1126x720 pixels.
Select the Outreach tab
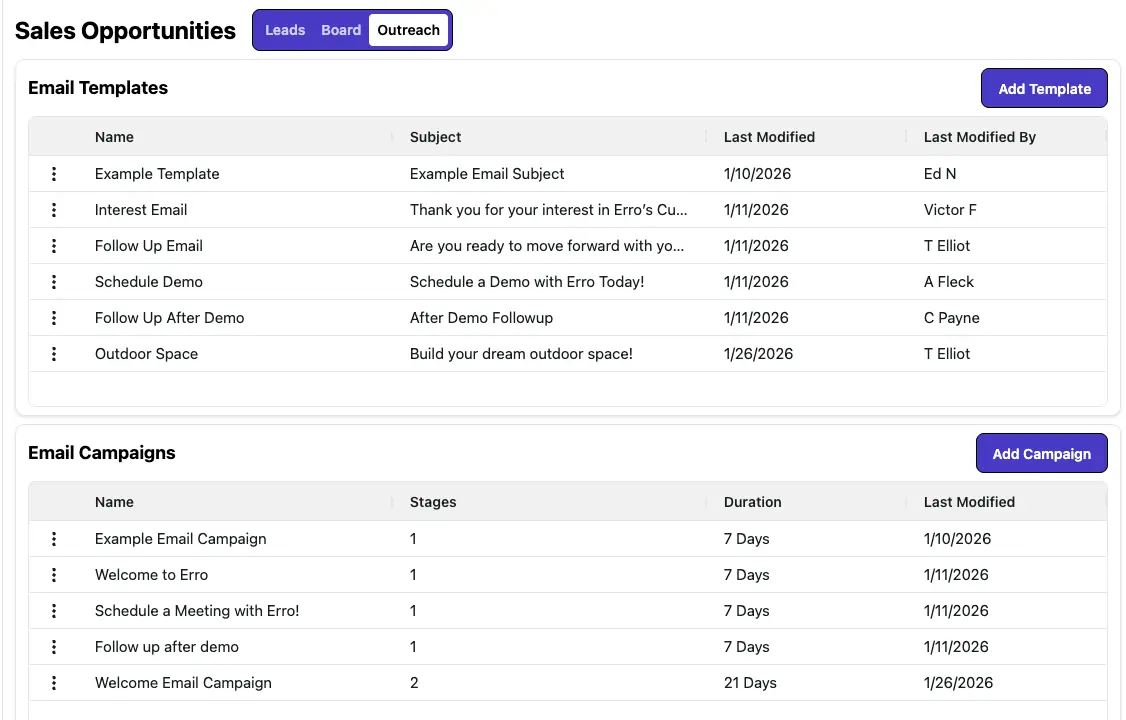click(408, 30)
